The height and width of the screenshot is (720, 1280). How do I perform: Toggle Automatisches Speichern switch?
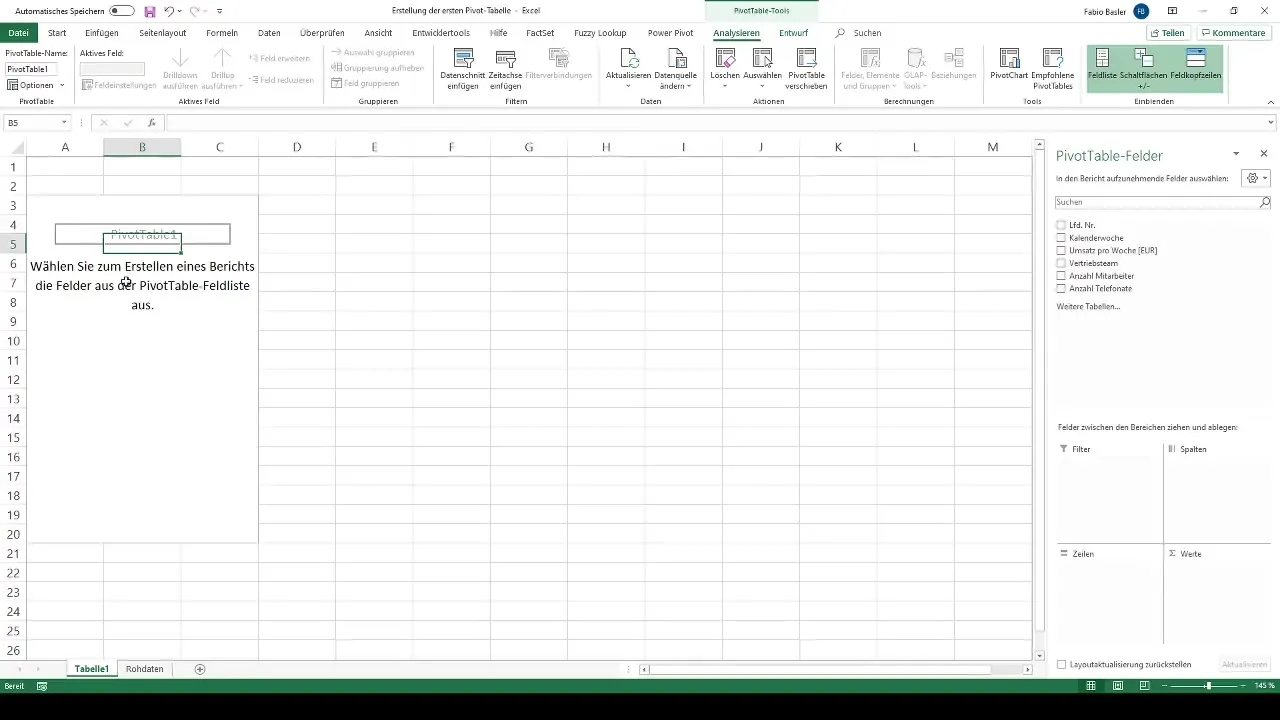122,11
